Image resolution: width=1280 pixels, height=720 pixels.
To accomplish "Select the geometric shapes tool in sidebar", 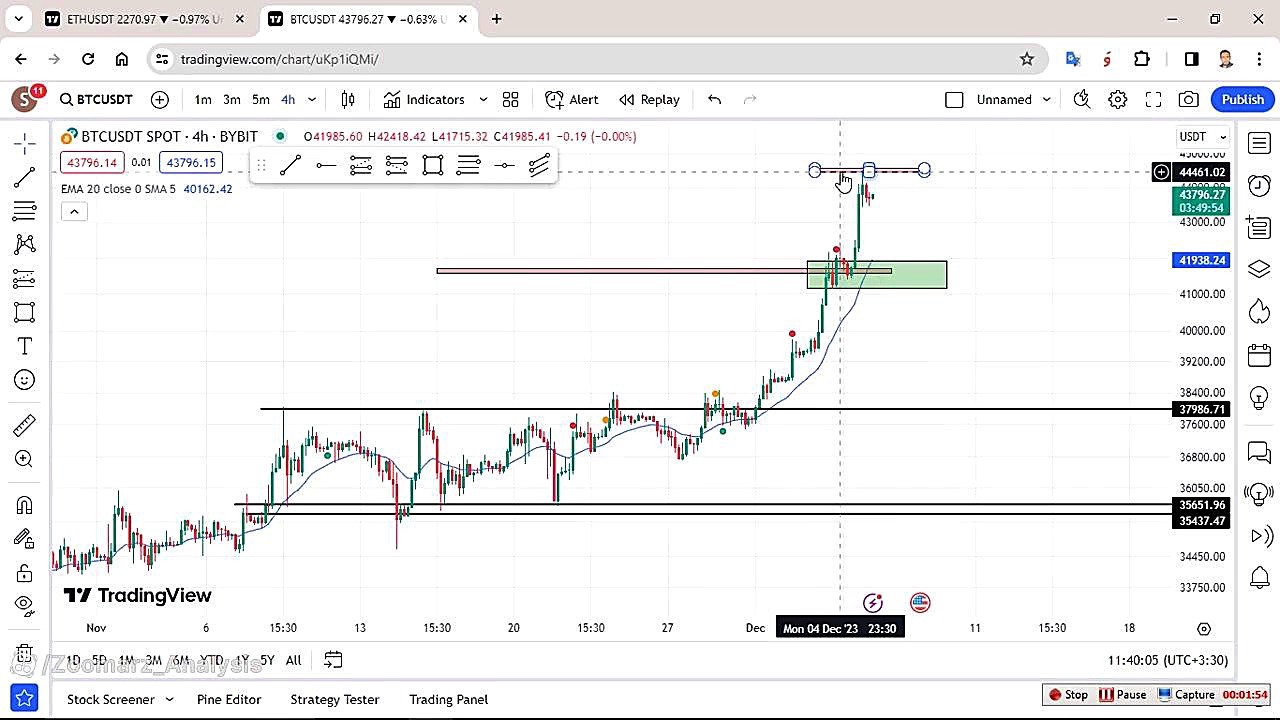I will (x=25, y=312).
